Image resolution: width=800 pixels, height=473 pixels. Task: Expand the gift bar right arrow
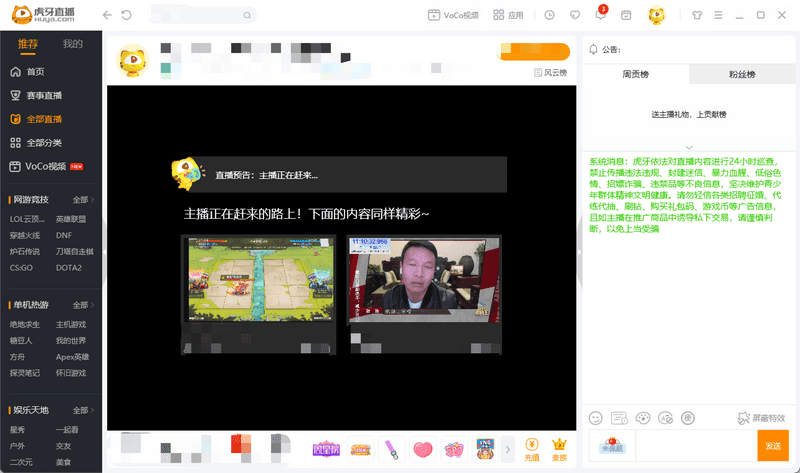click(x=508, y=449)
